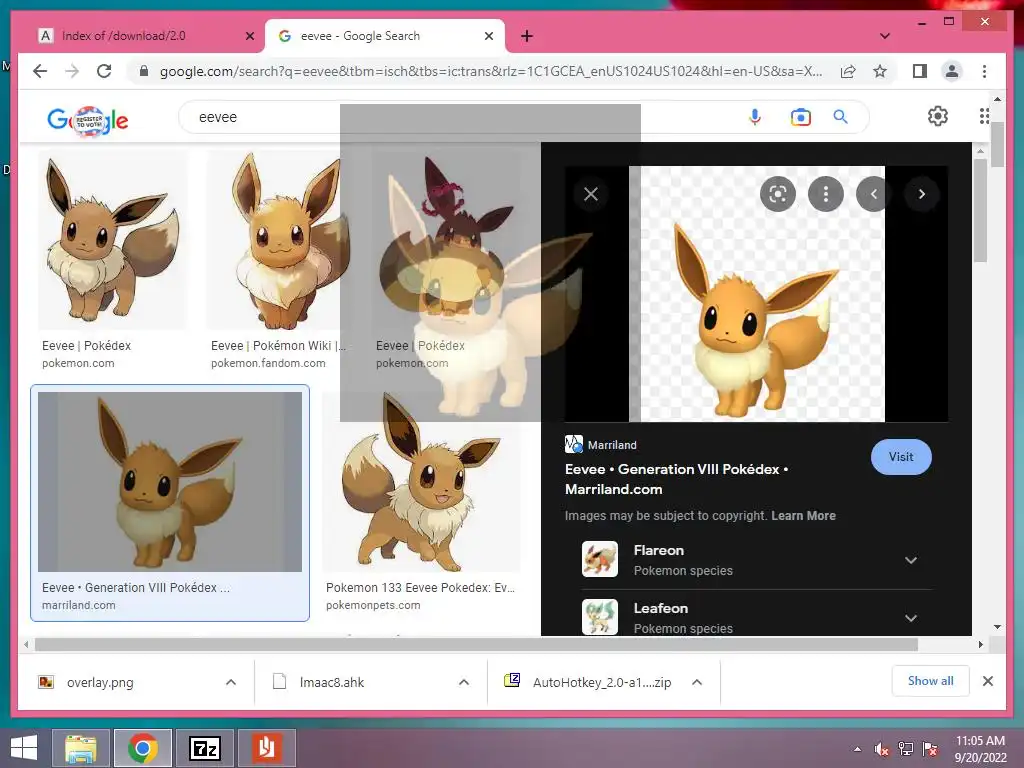Image resolution: width=1024 pixels, height=768 pixels.
Task: Open AutoHotkey zip download options arrow
Action: point(697,682)
